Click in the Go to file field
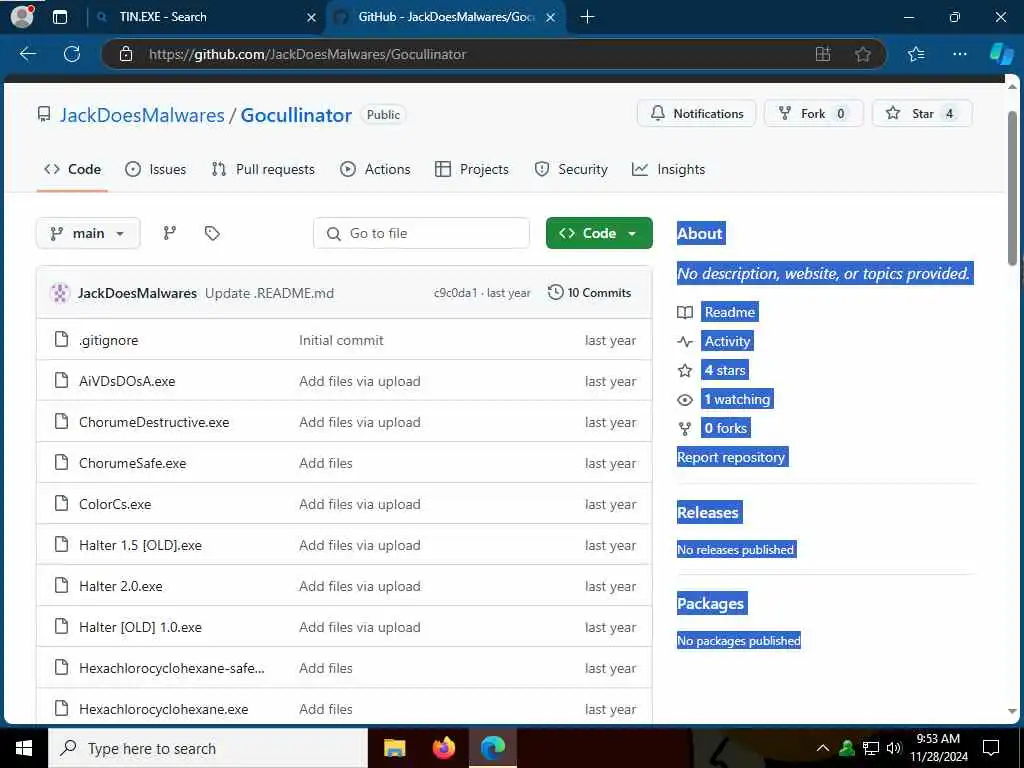The height and width of the screenshot is (768, 1024). pyautogui.click(x=421, y=233)
